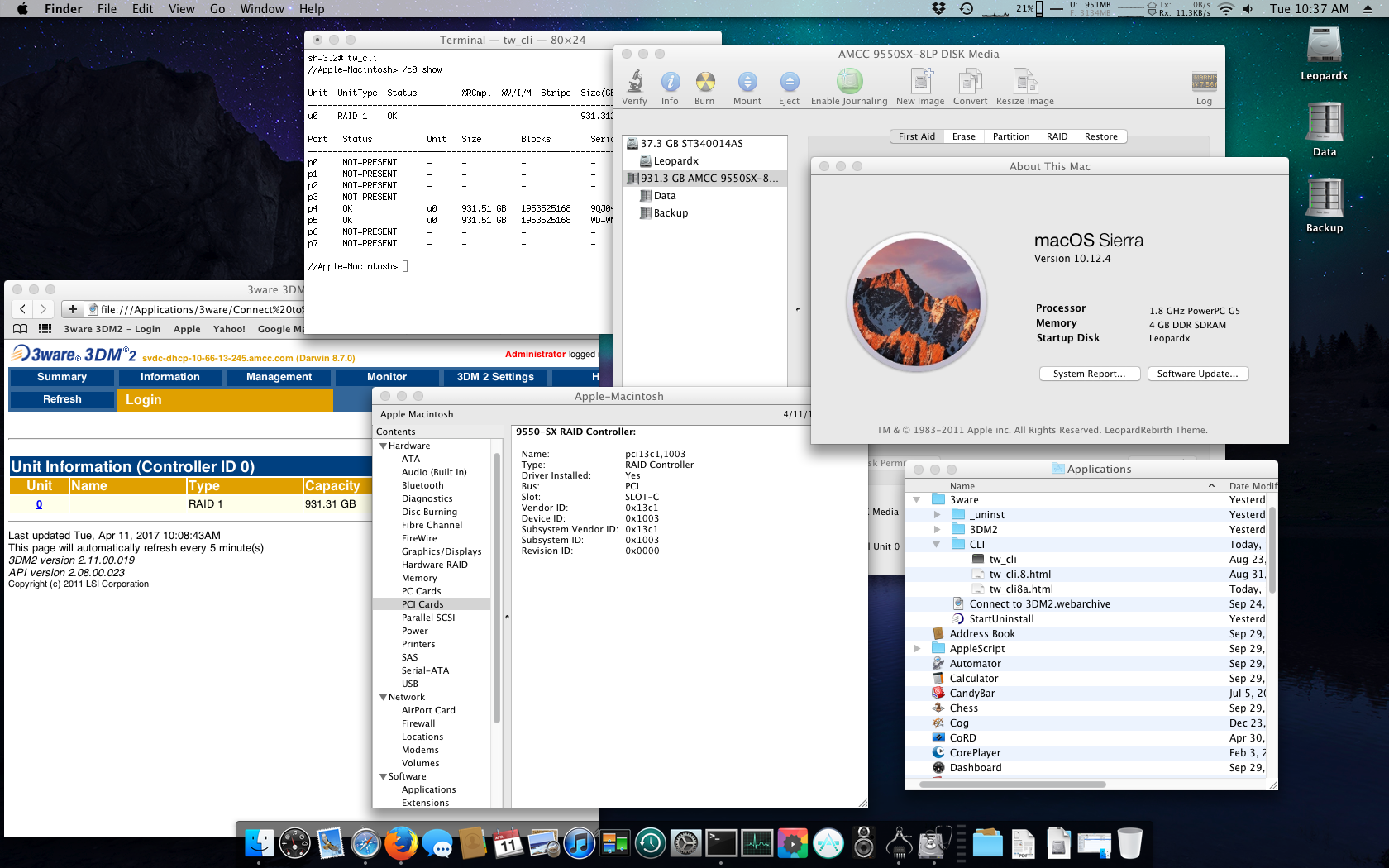Image resolution: width=1389 pixels, height=868 pixels.
Task: Click Login in 3DM2 page
Action: (144, 399)
